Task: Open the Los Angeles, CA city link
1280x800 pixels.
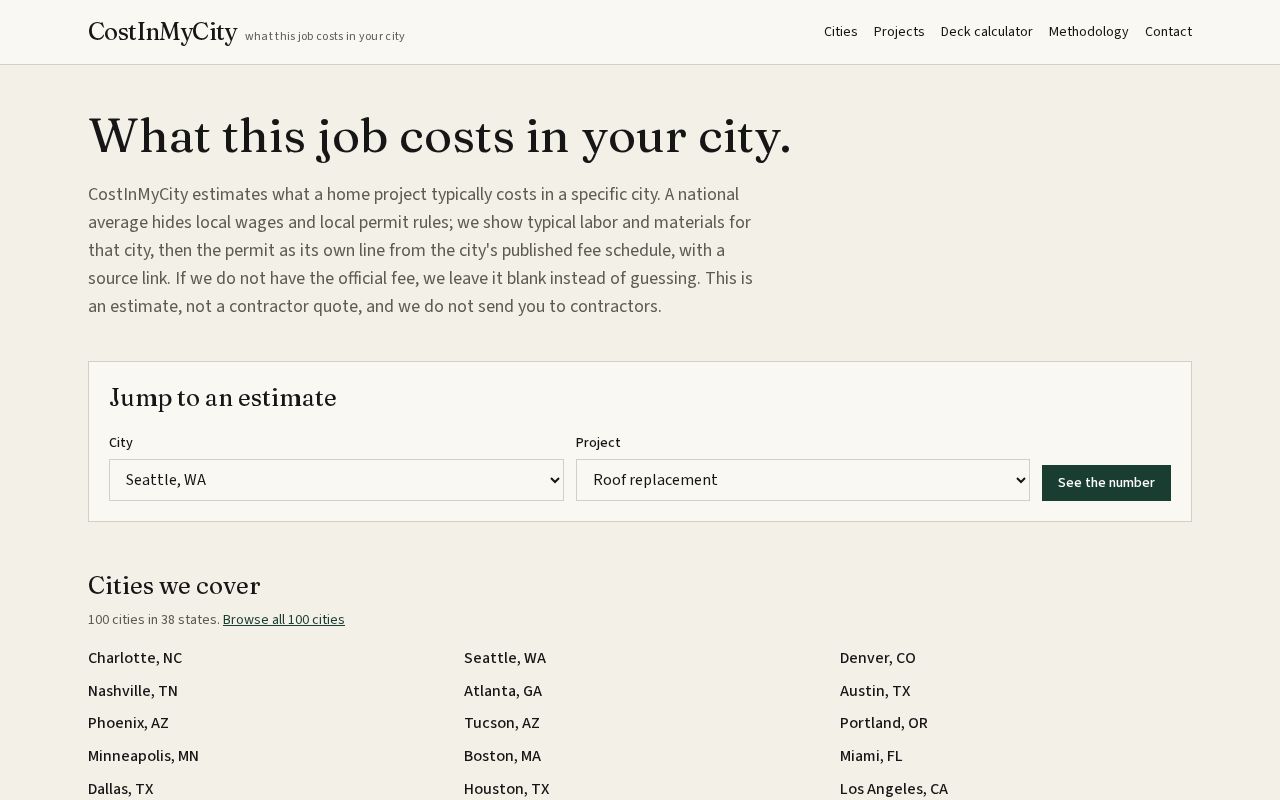Action: point(894,789)
